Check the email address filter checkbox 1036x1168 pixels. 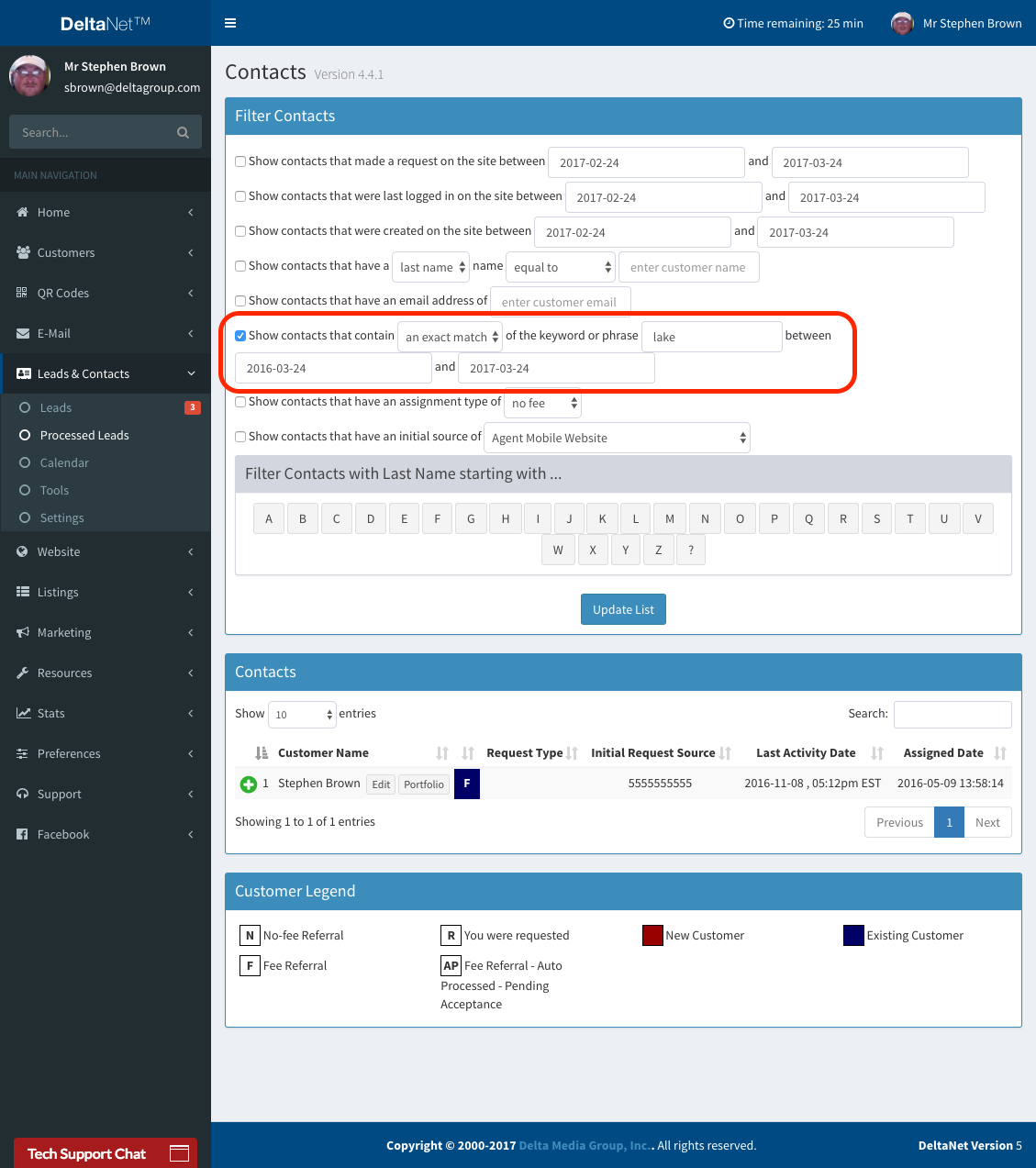point(240,301)
